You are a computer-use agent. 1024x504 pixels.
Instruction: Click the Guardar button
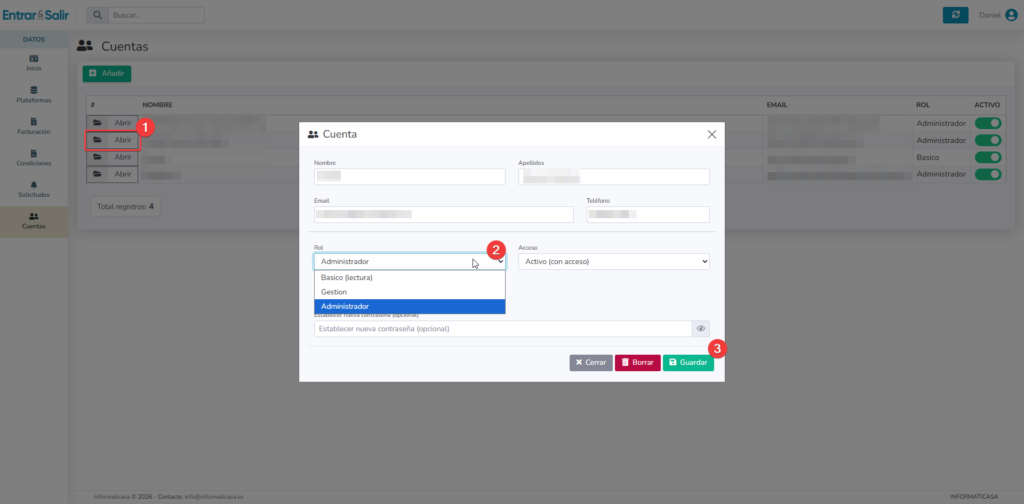point(688,362)
